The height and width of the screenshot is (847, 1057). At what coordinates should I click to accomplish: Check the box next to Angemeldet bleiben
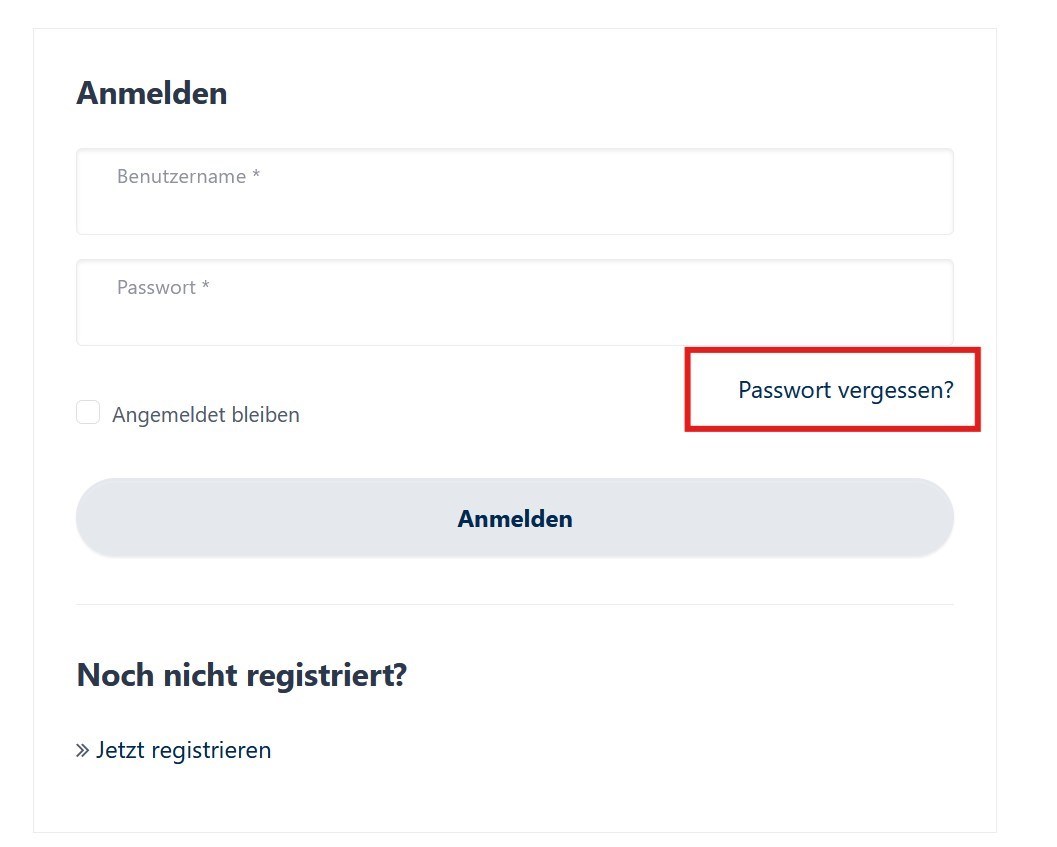[x=88, y=411]
